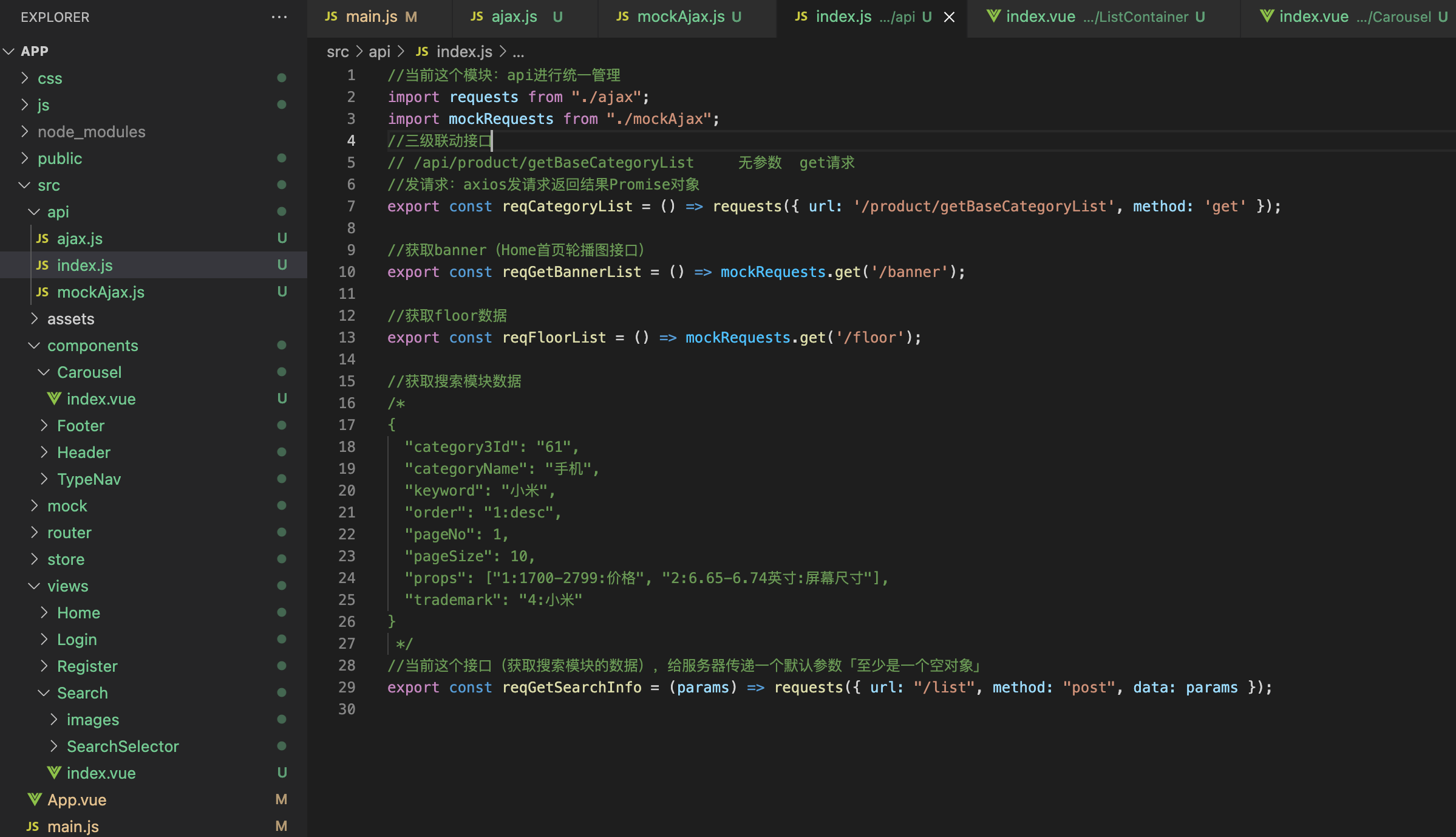Switch to the ajax.js editor tab
1456x837 pixels.
pos(514,17)
